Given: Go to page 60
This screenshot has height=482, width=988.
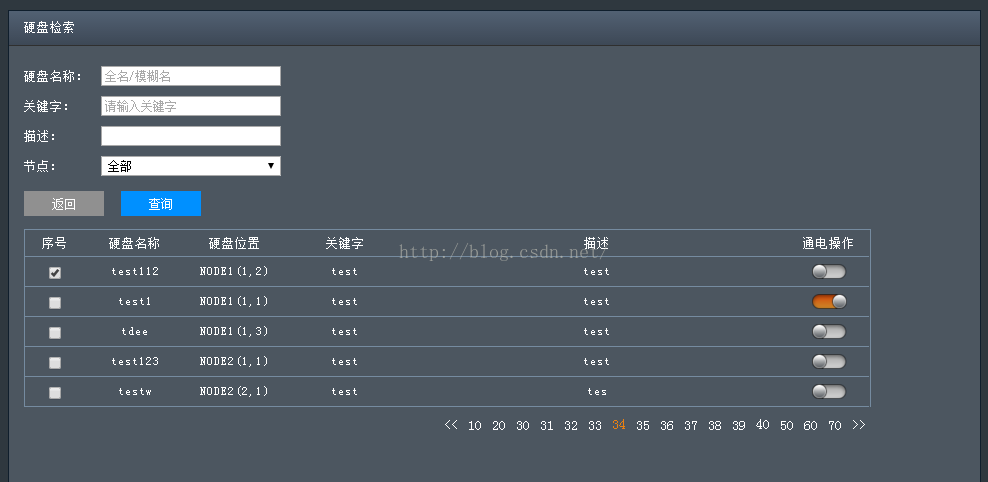Looking at the screenshot, I should [x=810, y=426].
